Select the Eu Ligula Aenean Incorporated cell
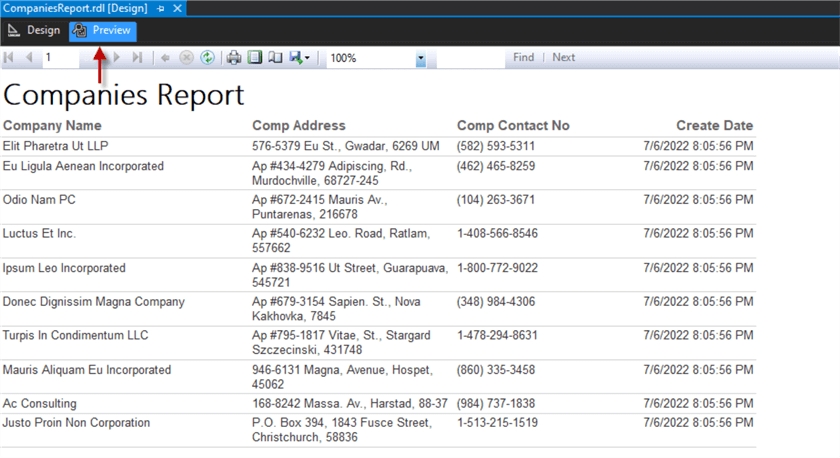The image size is (840, 458). (x=83, y=166)
